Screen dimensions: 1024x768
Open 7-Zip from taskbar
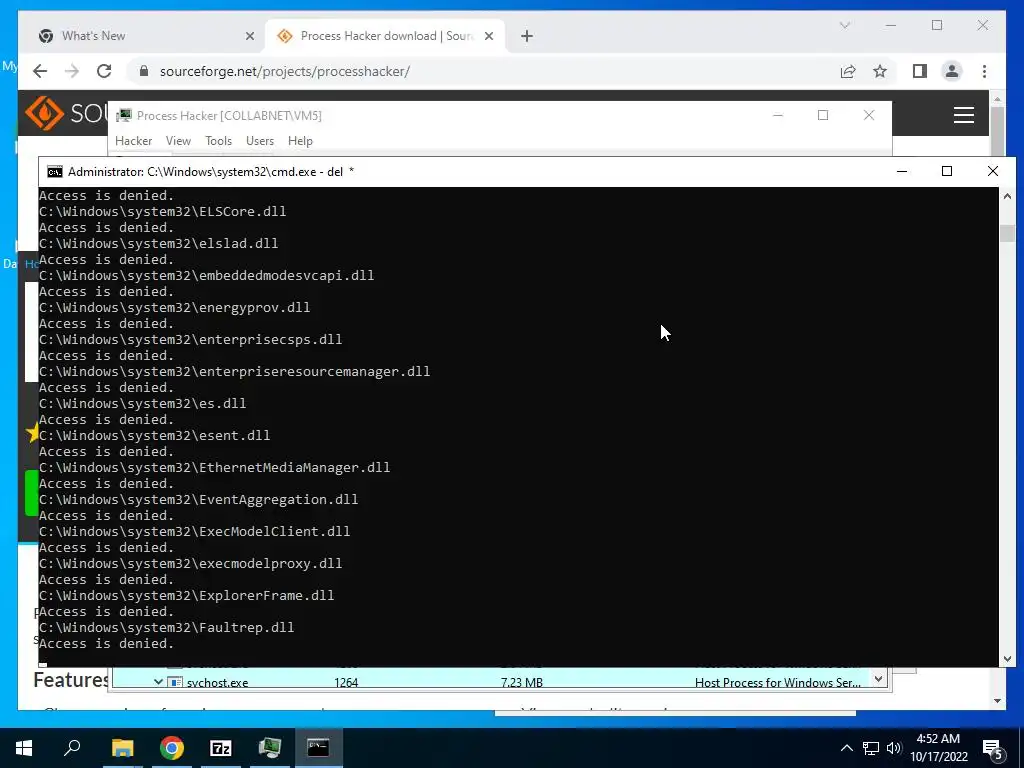tap(221, 748)
